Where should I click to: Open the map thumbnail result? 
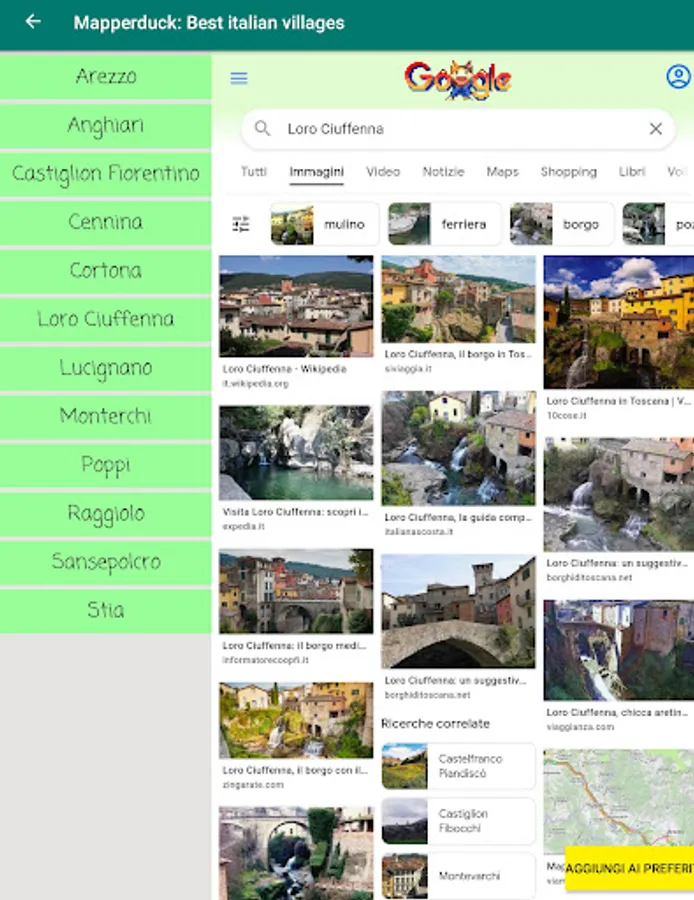(619, 801)
